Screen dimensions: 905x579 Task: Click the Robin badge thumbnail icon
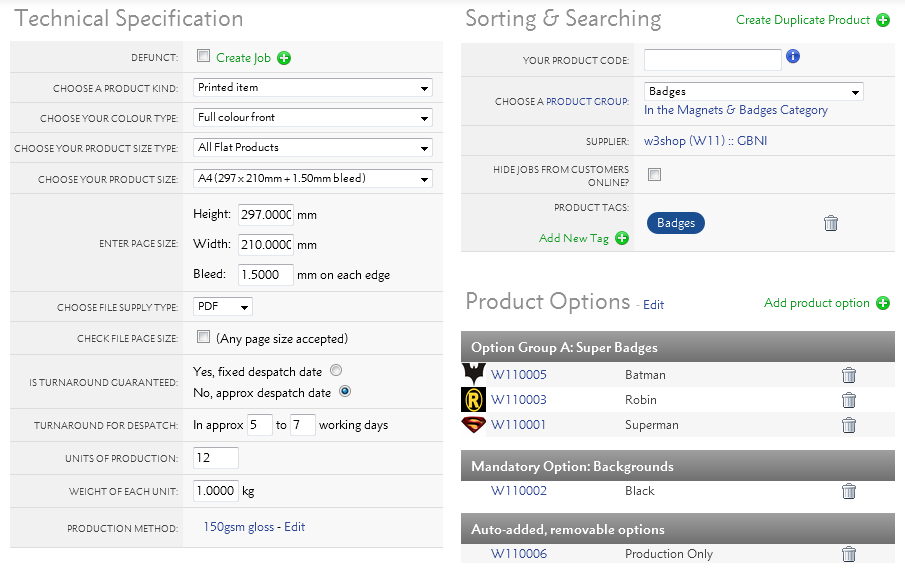[473, 400]
